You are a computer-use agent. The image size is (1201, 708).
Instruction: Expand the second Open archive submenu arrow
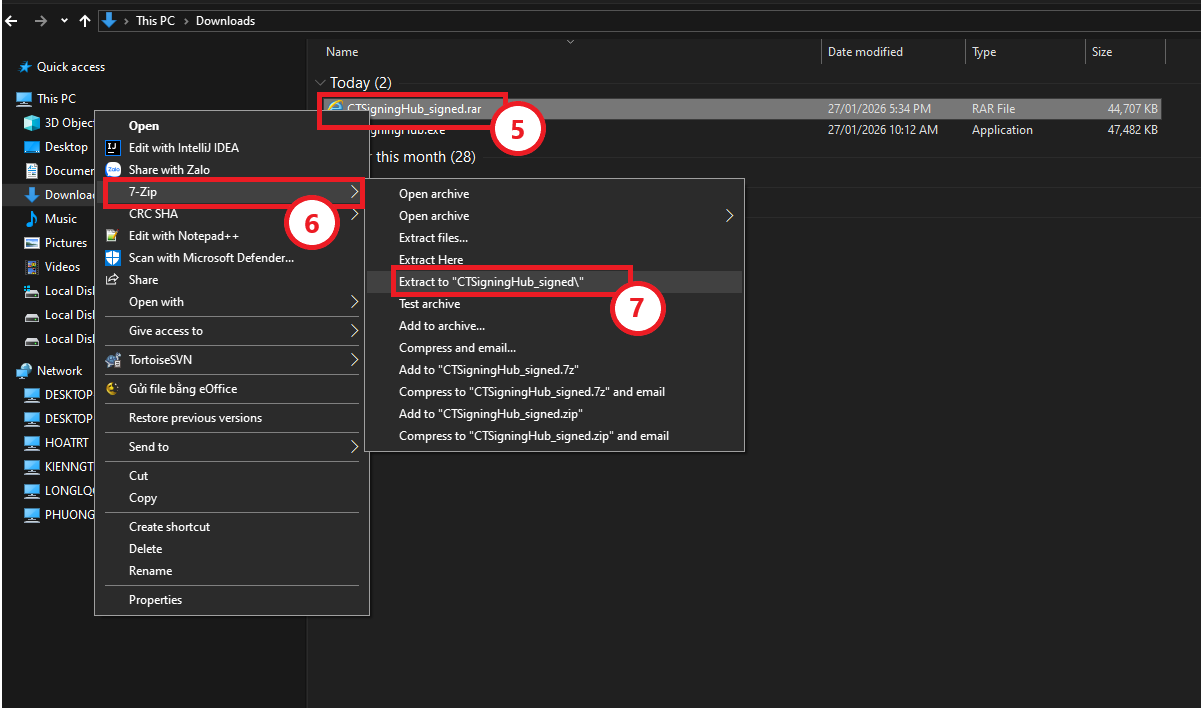[x=729, y=216]
